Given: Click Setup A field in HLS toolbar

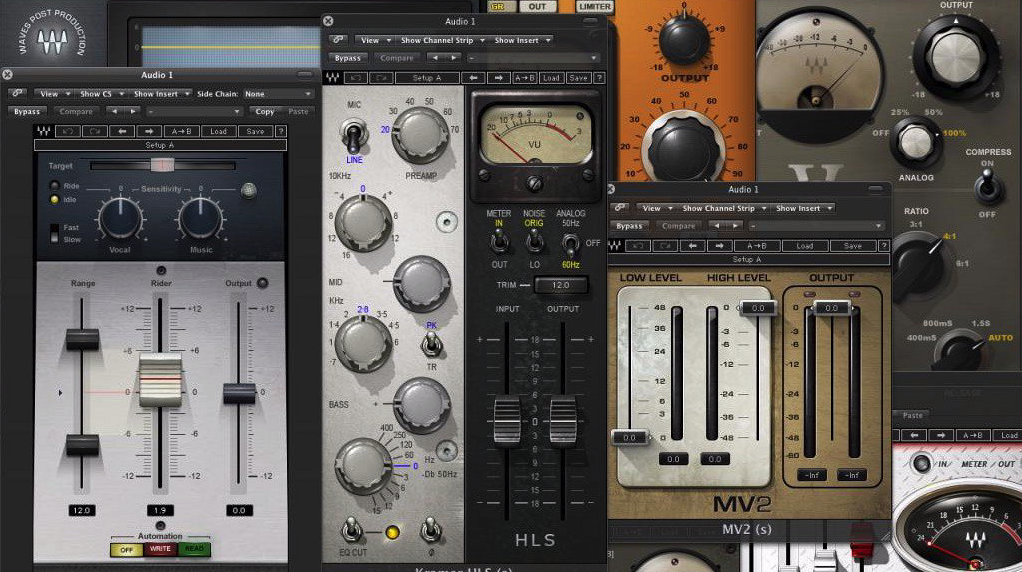Looking at the screenshot, I should [426, 78].
